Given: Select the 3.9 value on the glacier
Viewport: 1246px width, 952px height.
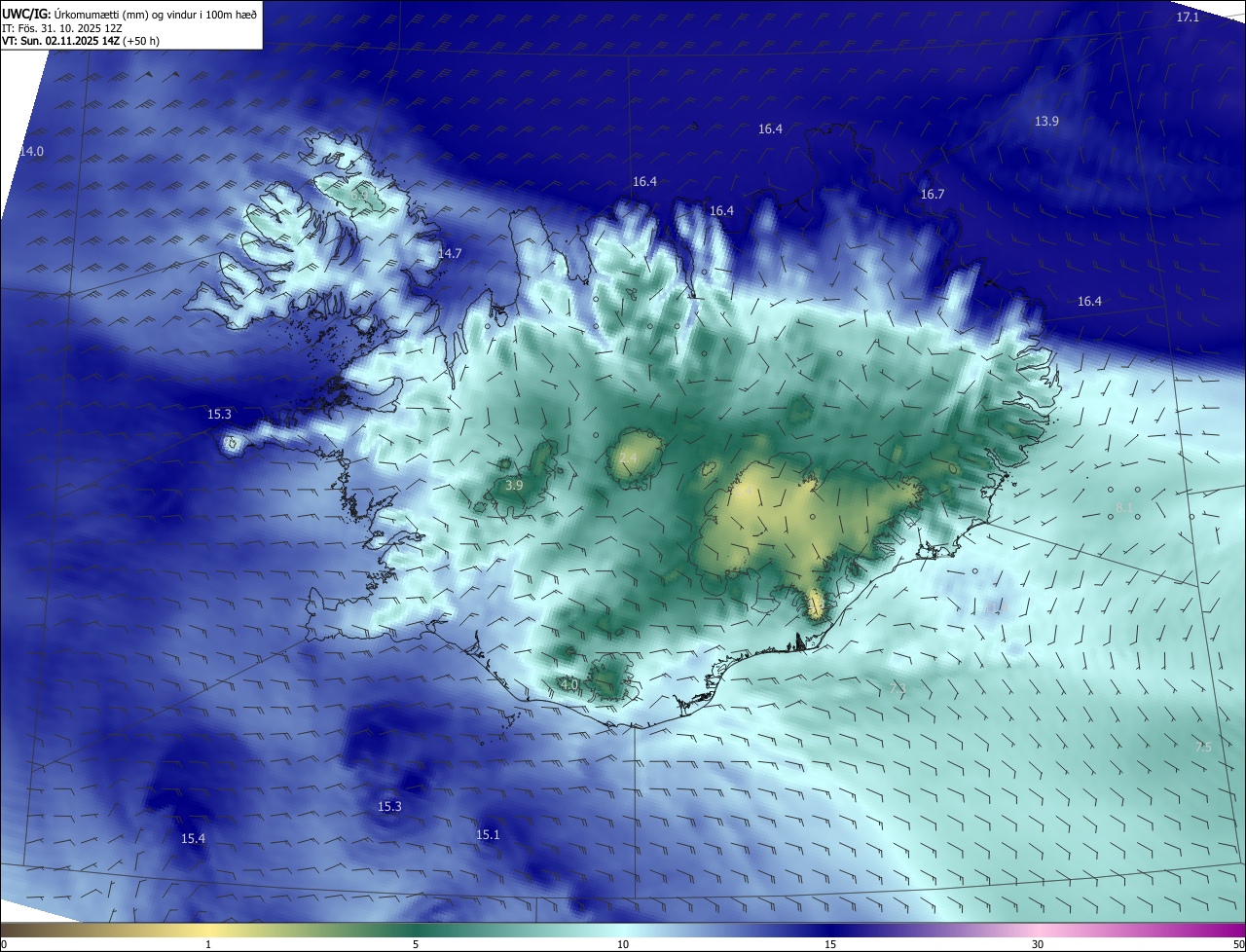Looking at the screenshot, I should [x=515, y=485].
